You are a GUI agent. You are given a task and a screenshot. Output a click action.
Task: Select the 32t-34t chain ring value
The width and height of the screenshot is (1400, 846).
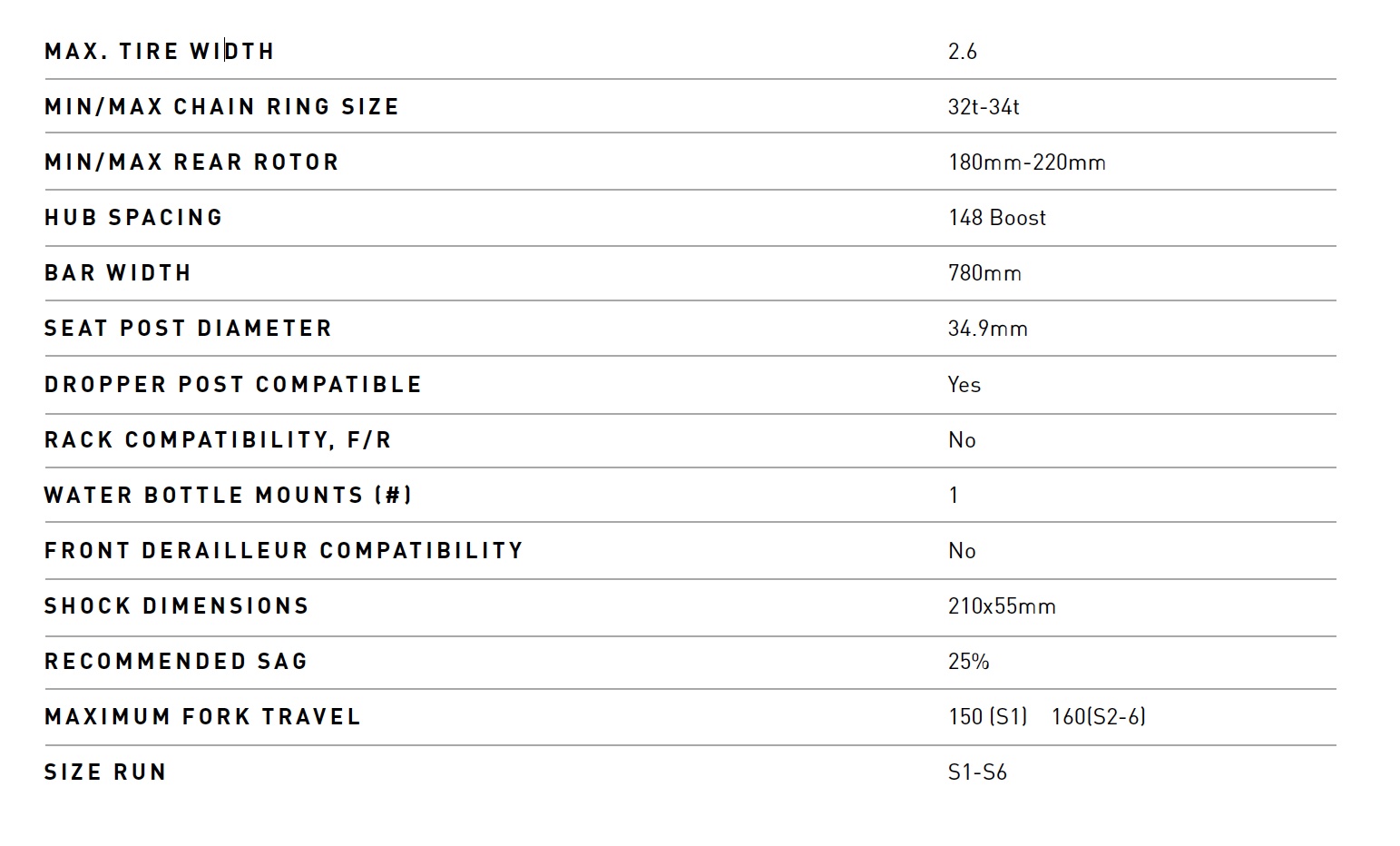(984, 107)
